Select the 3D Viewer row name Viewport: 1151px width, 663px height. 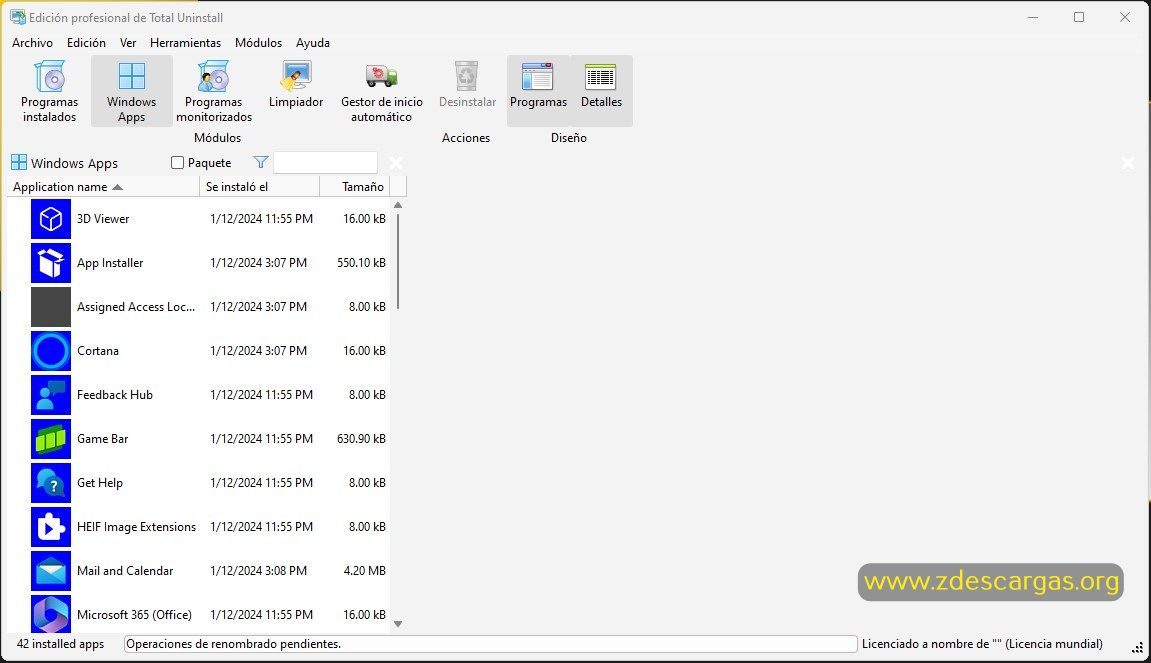(x=103, y=219)
